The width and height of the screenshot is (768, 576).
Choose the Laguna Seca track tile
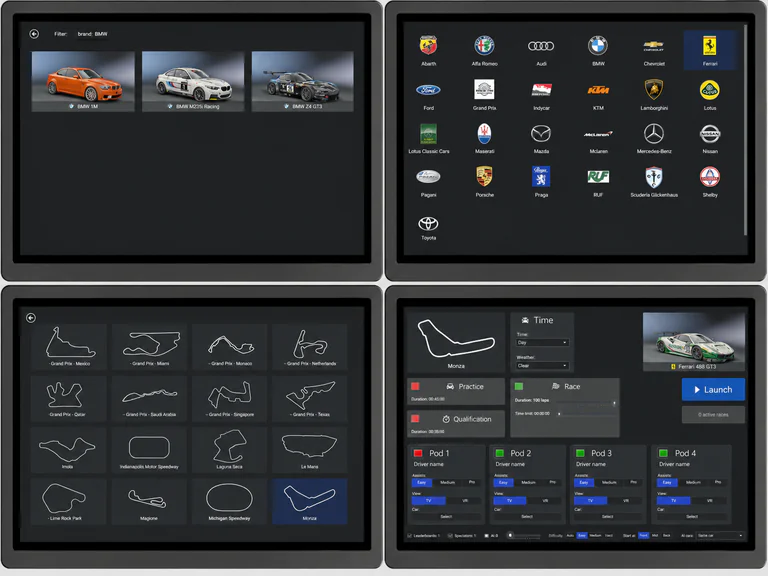(x=229, y=450)
